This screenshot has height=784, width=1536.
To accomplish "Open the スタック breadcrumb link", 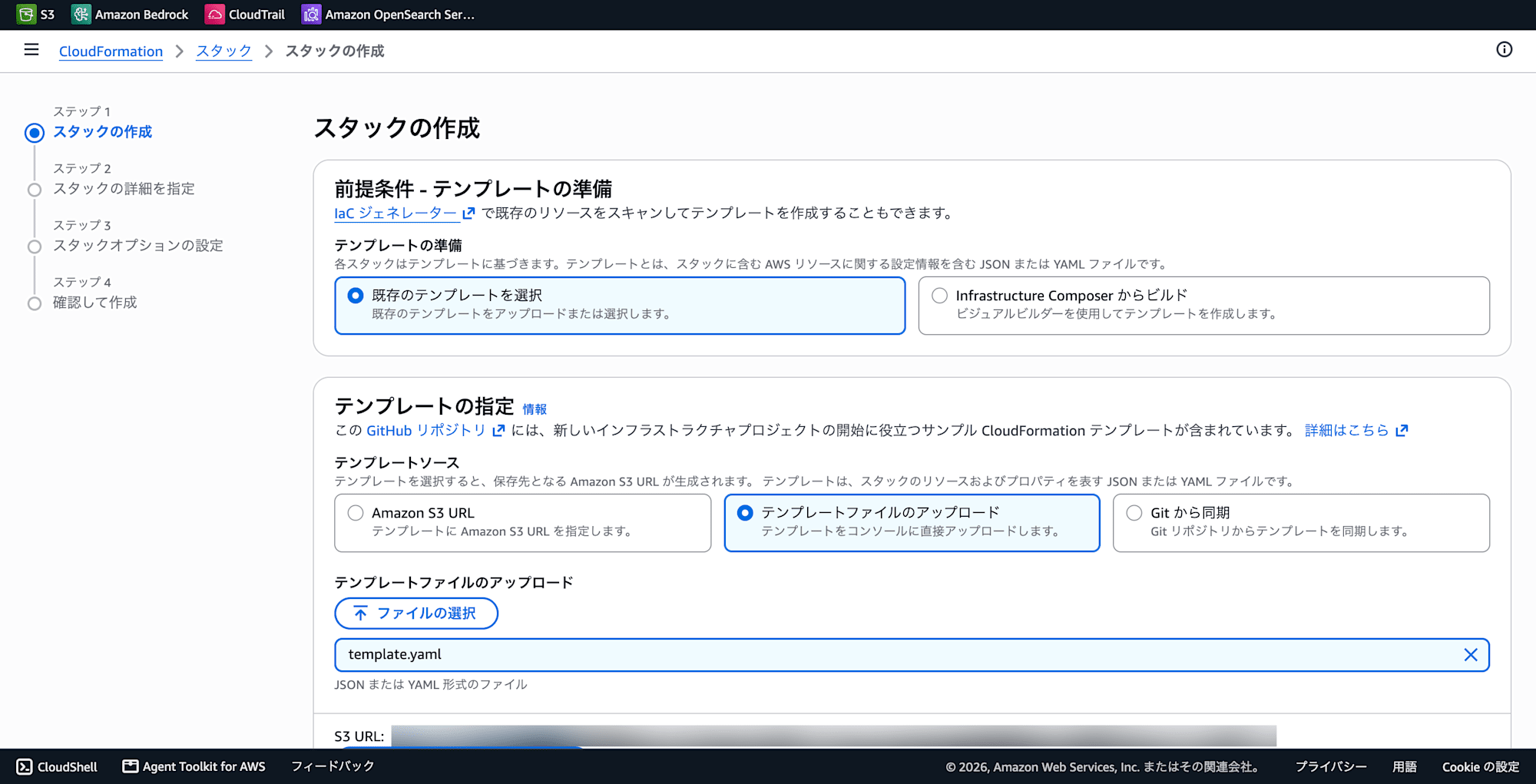I will pyautogui.click(x=223, y=51).
